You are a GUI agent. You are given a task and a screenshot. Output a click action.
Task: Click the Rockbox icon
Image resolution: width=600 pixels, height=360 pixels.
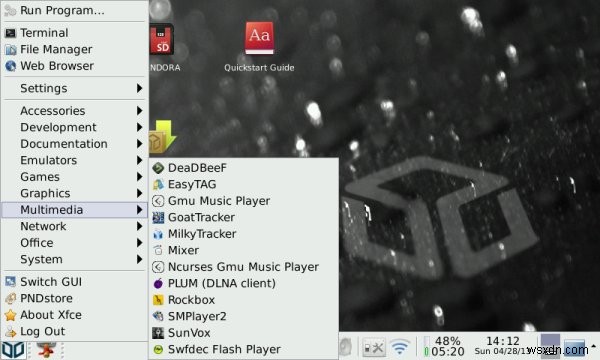(158, 300)
